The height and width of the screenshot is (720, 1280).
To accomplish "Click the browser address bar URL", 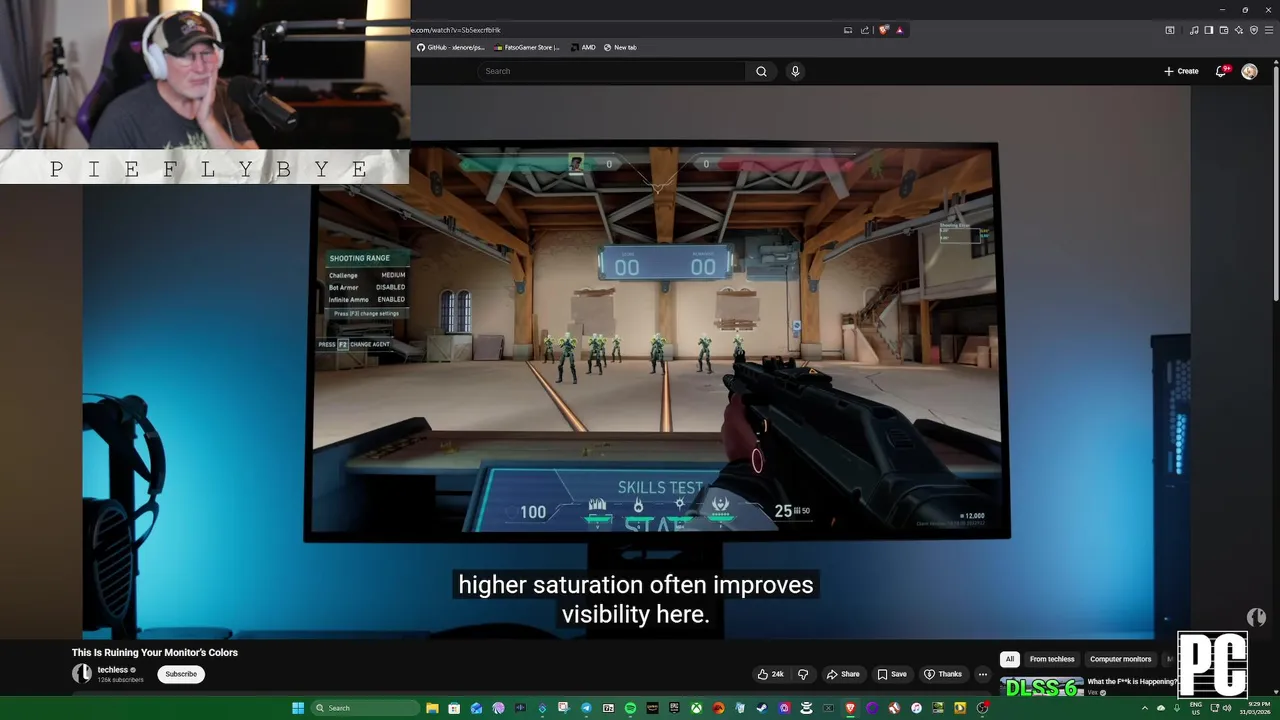I will 455,30.
